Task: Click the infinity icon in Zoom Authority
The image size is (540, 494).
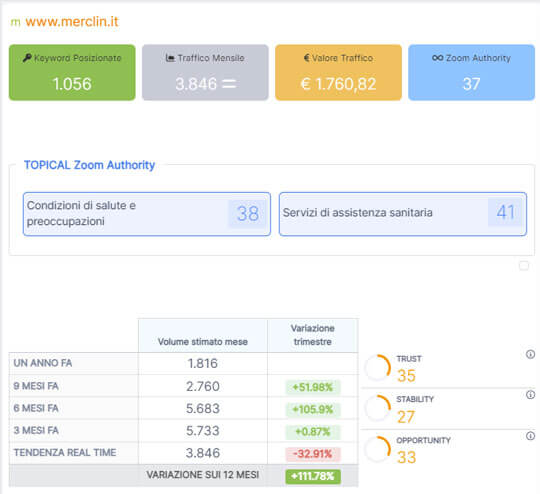Action: pyautogui.click(x=437, y=58)
